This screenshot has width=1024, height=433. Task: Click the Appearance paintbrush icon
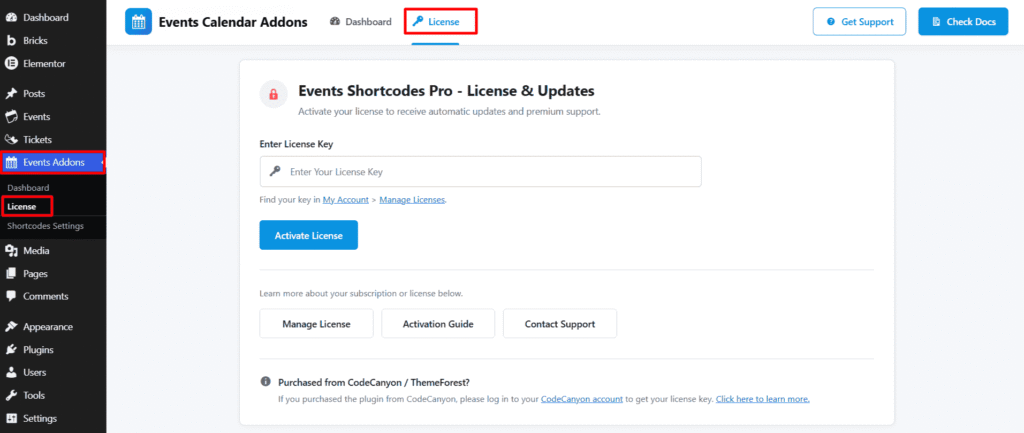point(11,327)
